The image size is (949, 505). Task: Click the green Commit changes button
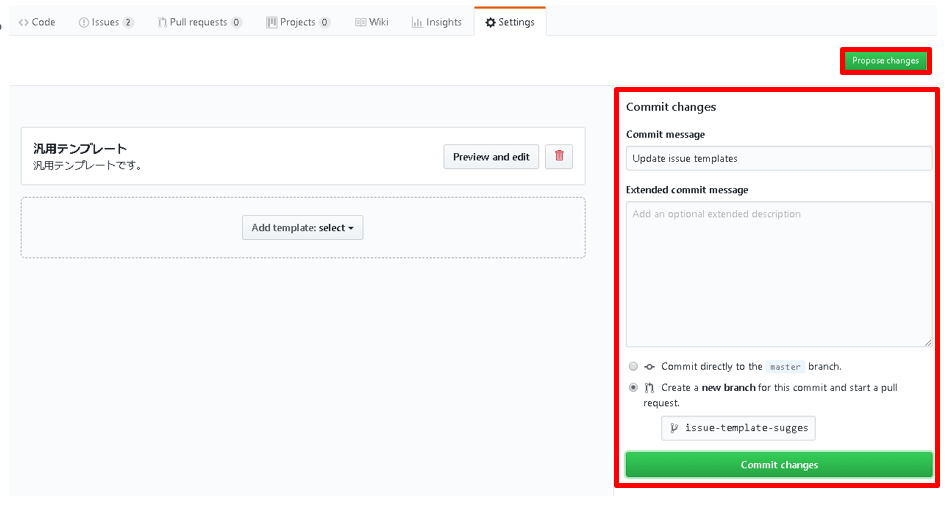pyautogui.click(x=779, y=465)
